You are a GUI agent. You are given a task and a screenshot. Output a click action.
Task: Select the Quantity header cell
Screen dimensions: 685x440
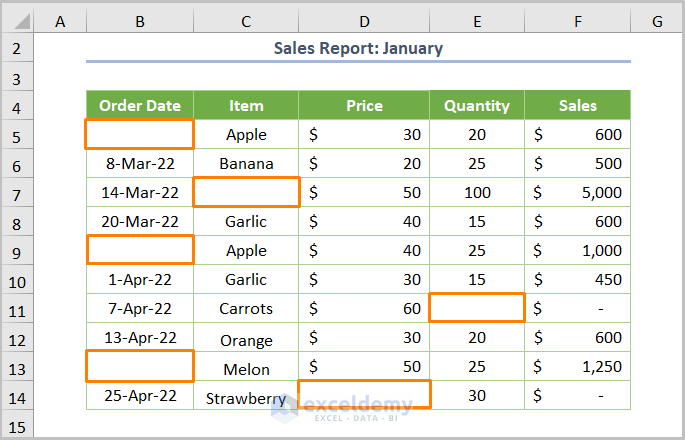[477, 105]
